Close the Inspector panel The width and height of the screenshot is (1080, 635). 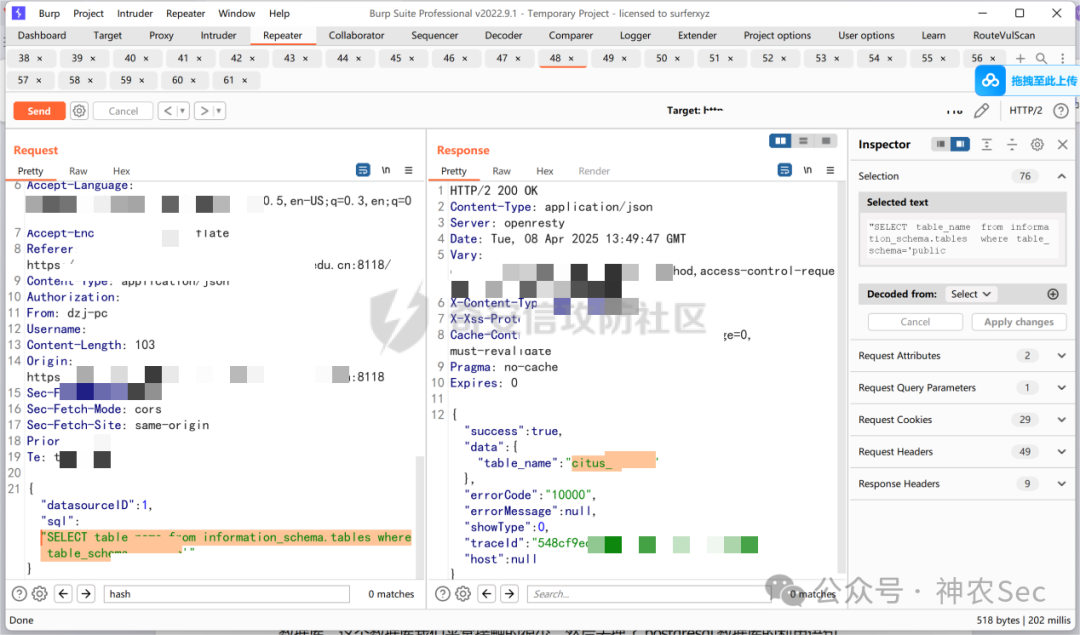[1062, 145]
